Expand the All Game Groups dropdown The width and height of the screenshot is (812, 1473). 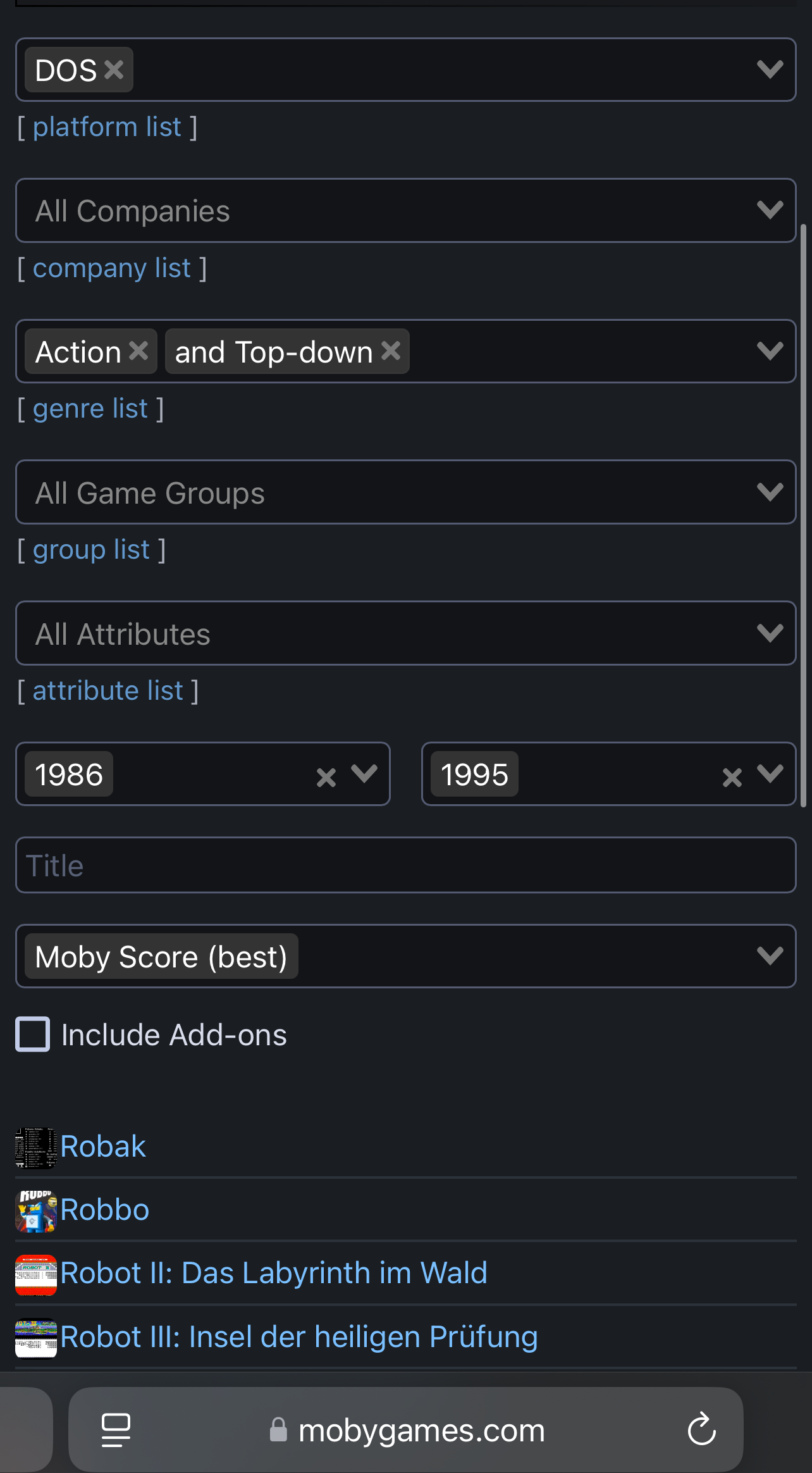point(405,492)
